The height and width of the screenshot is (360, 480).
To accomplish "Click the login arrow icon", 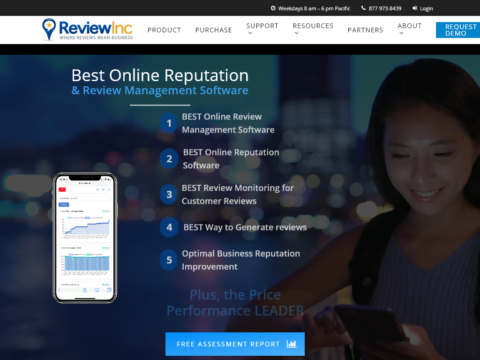I will point(415,8).
